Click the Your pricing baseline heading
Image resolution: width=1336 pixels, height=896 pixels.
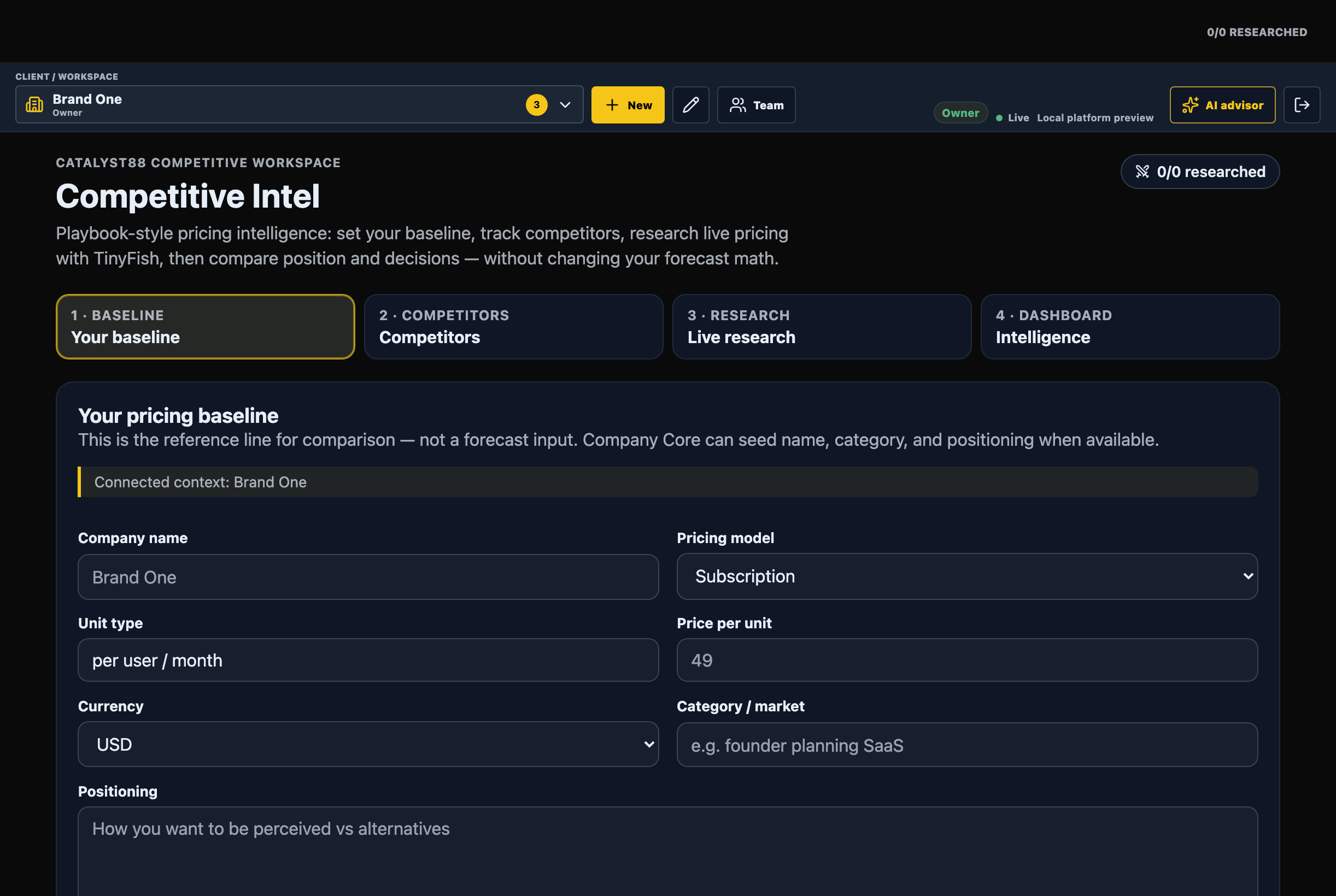coord(178,415)
